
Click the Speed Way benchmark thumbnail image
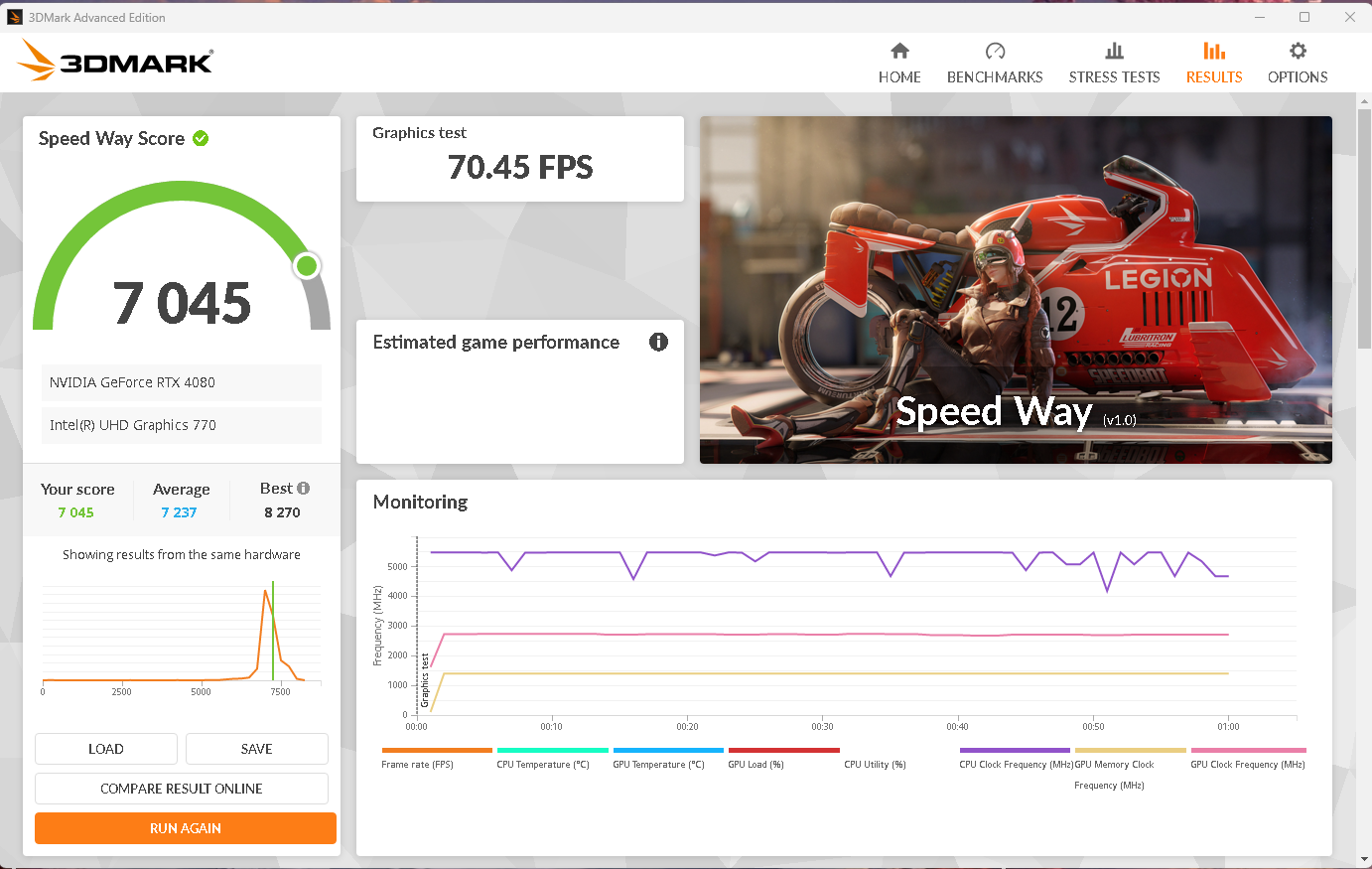pos(1016,290)
